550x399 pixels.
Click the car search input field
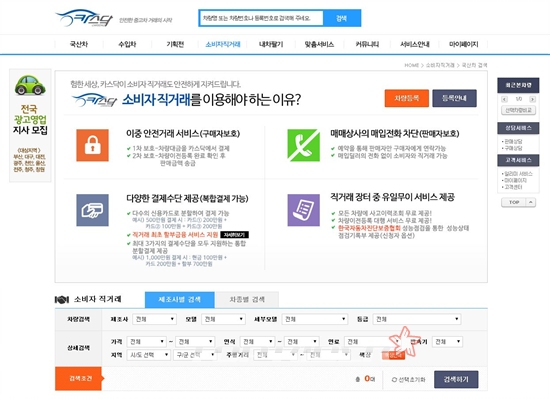click(x=261, y=18)
